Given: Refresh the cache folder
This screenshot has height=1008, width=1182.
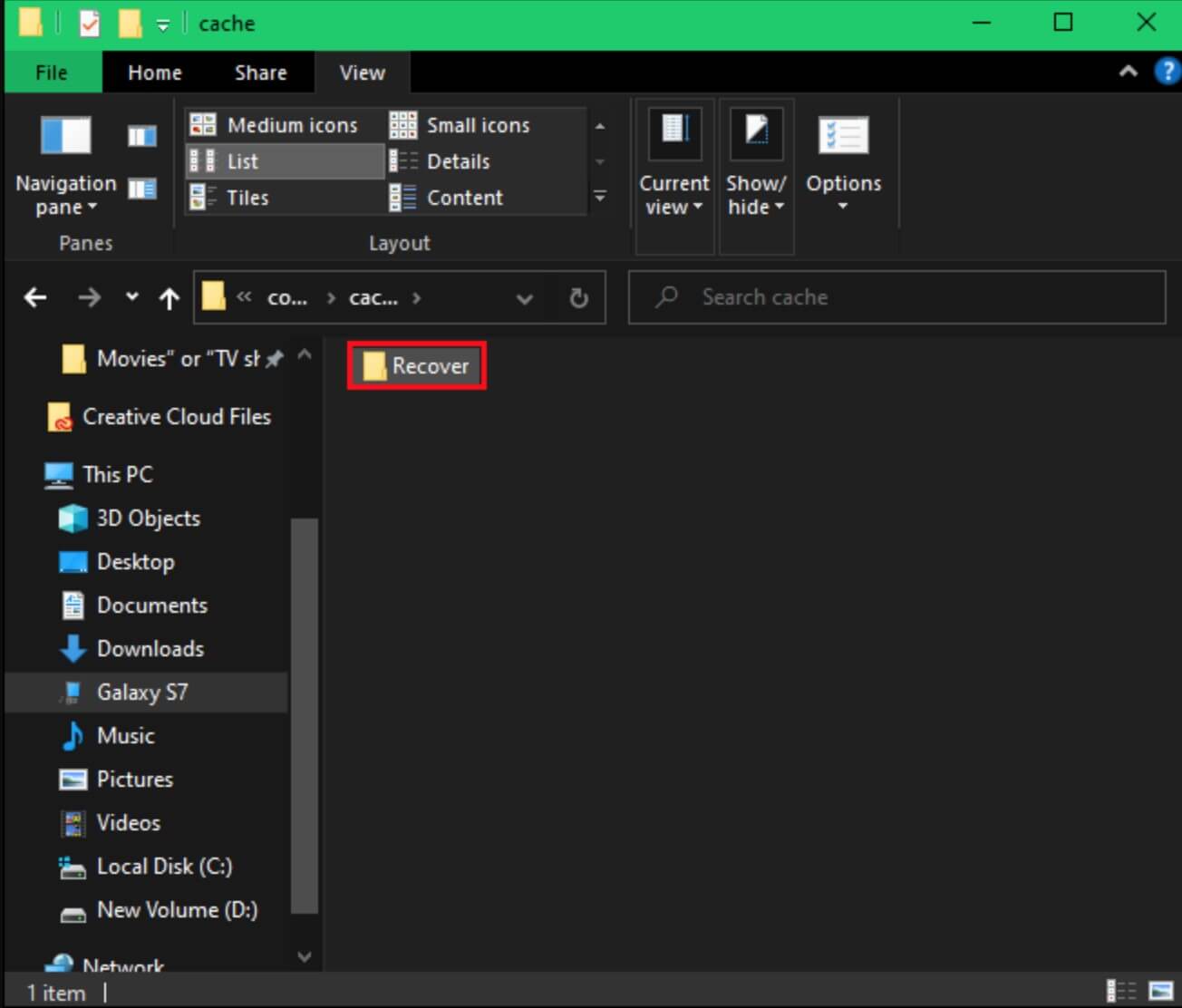Looking at the screenshot, I should [578, 297].
